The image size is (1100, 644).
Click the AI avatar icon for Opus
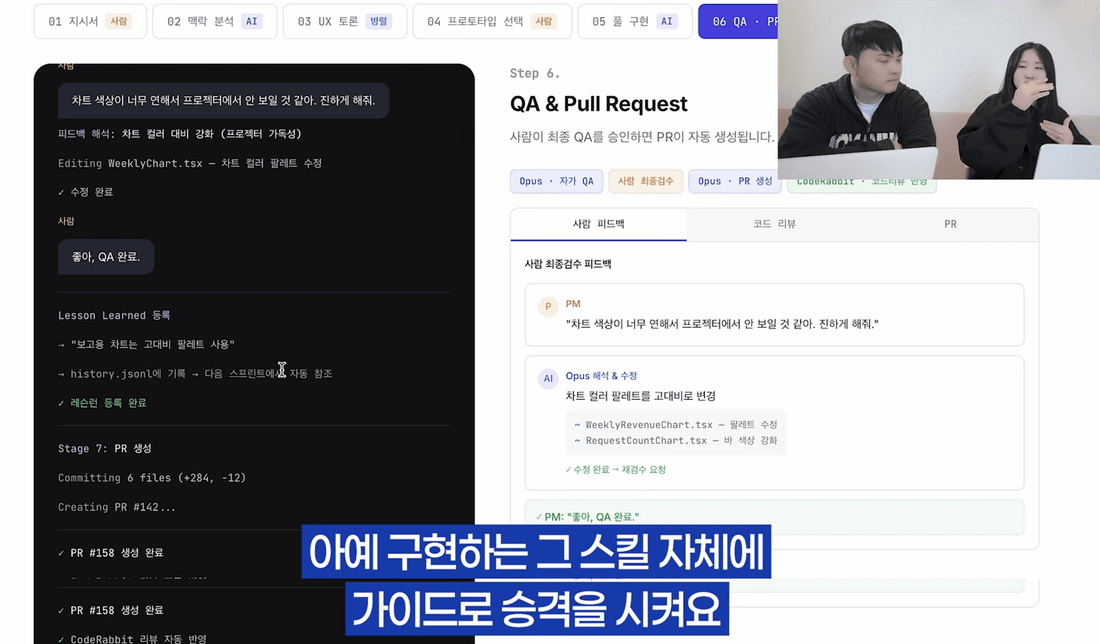548,378
